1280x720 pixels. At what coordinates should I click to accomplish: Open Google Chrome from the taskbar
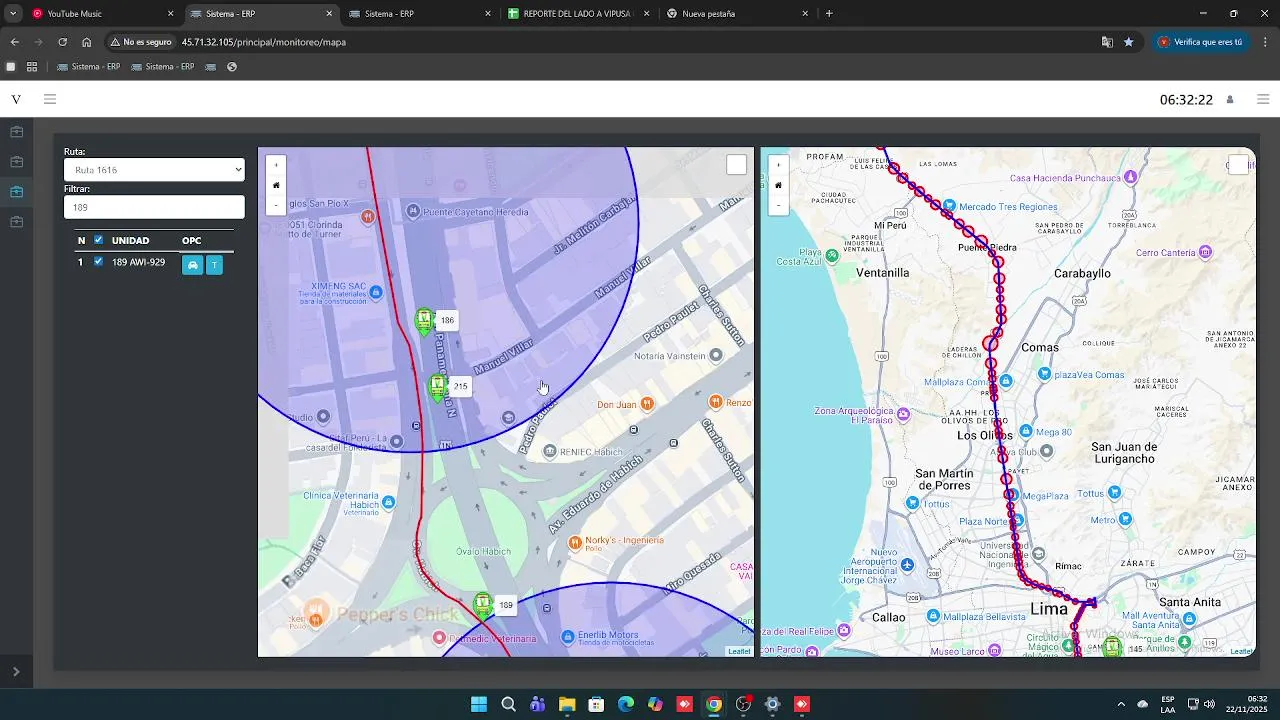(713, 704)
